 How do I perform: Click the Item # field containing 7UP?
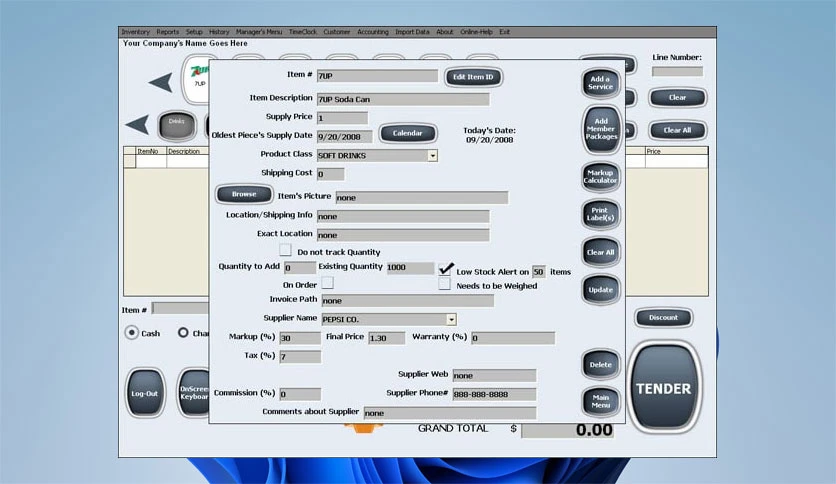(377, 76)
